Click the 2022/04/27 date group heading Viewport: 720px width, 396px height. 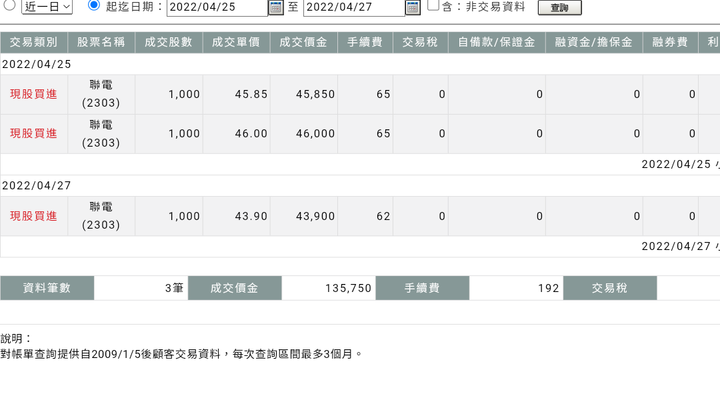(37, 186)
